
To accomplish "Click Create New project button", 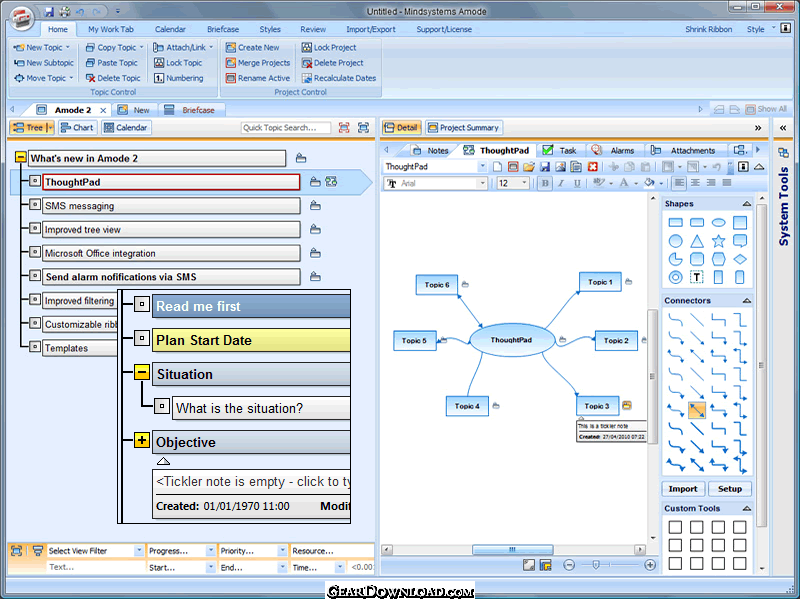I will pos(253,47).
